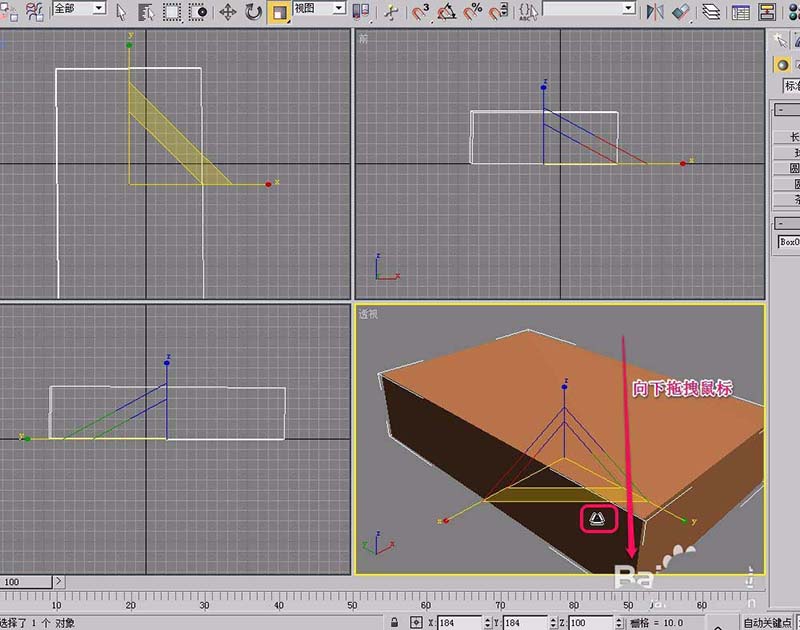Collapse the Name and Color rollout
This screenshot has height=630, width=800.
tap(781, 223)
